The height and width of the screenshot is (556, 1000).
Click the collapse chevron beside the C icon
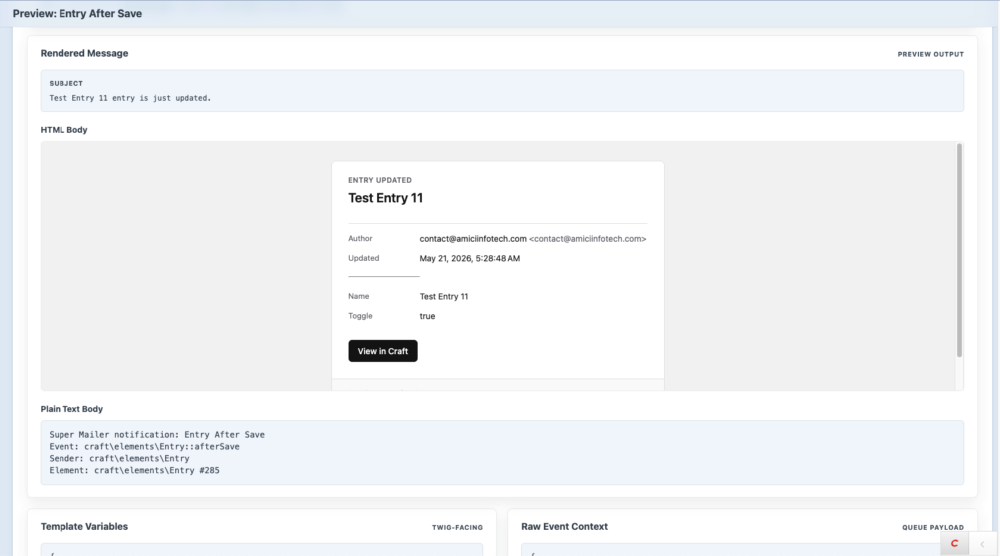(x=982, y=544)
